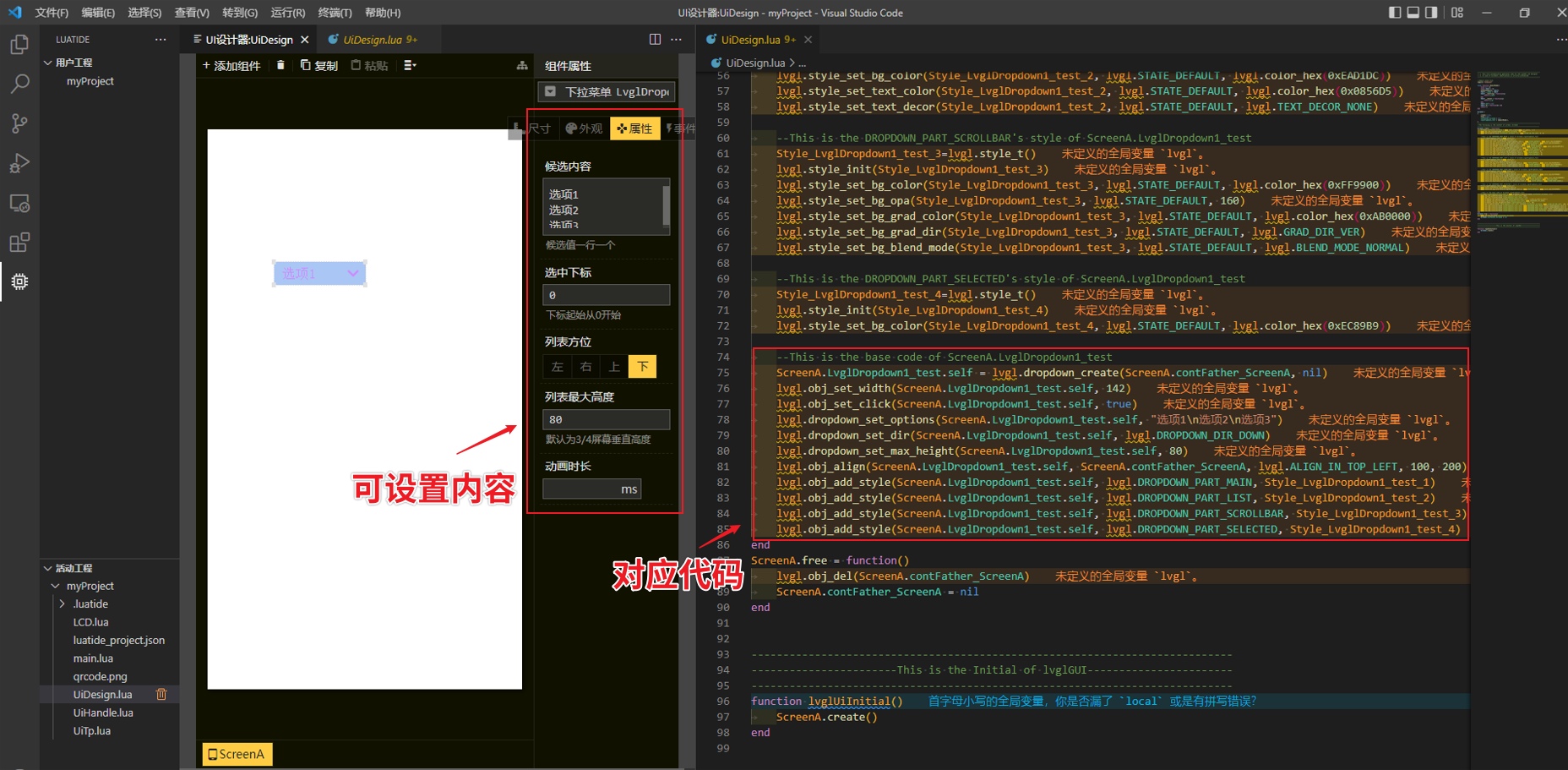The image size is (1568, 770).
Task: Click the 添加组件 button
Action: [231, 65]
